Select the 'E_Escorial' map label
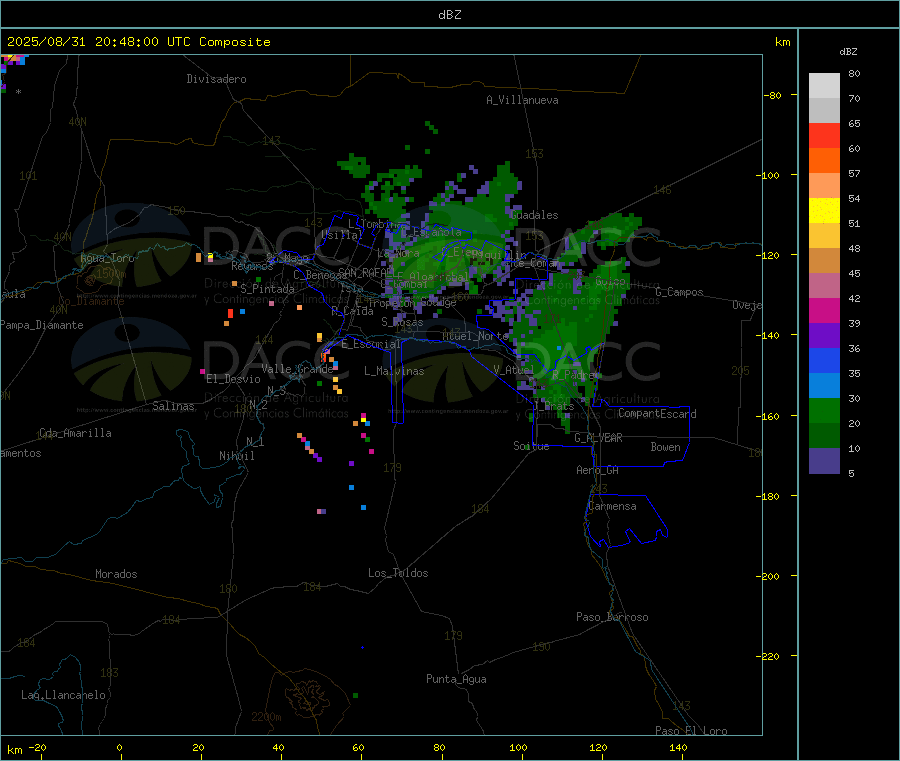Screen dimensions: 900x761 coord(370,344)
